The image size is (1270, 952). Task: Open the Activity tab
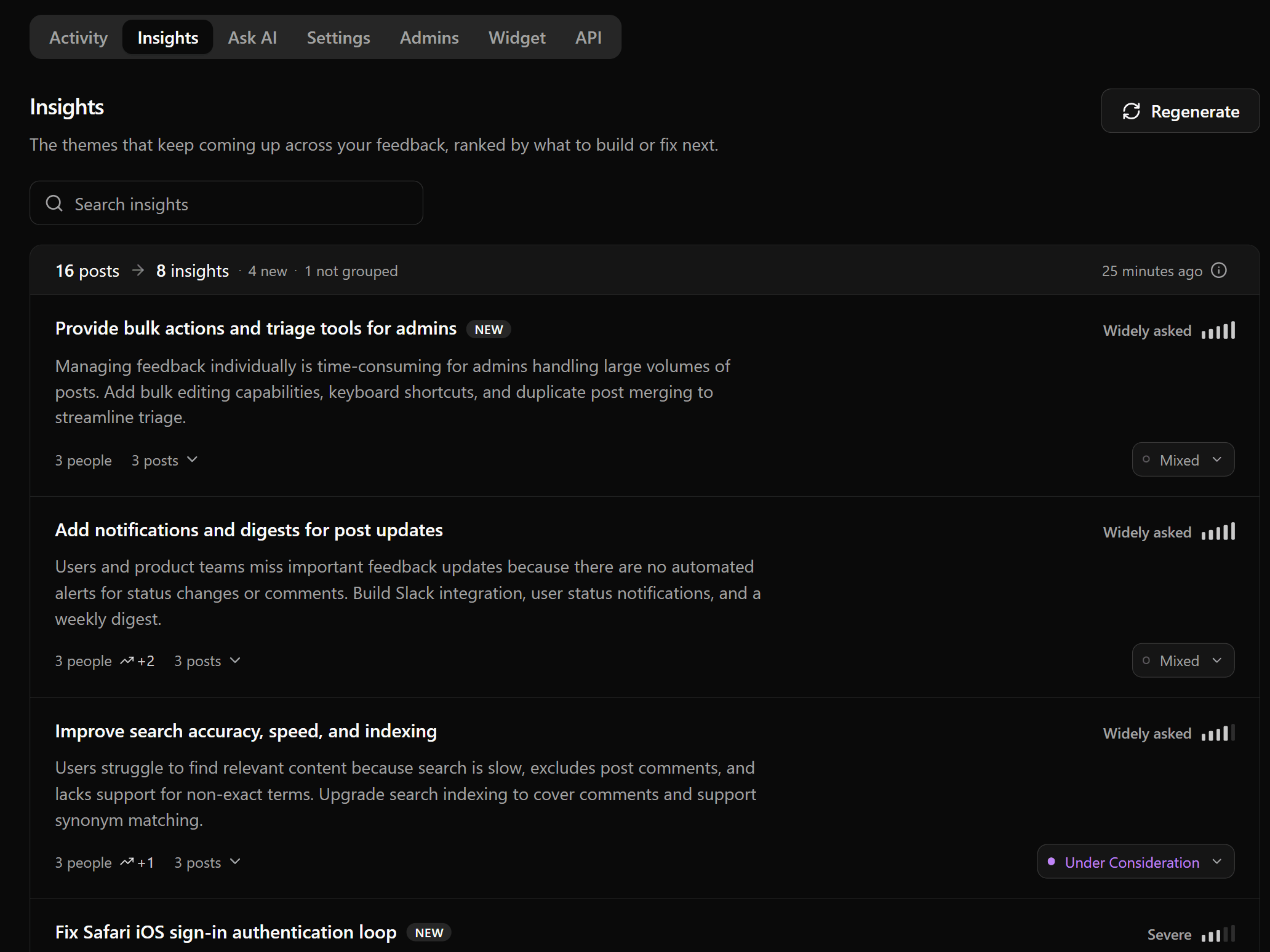coord(78,38)
